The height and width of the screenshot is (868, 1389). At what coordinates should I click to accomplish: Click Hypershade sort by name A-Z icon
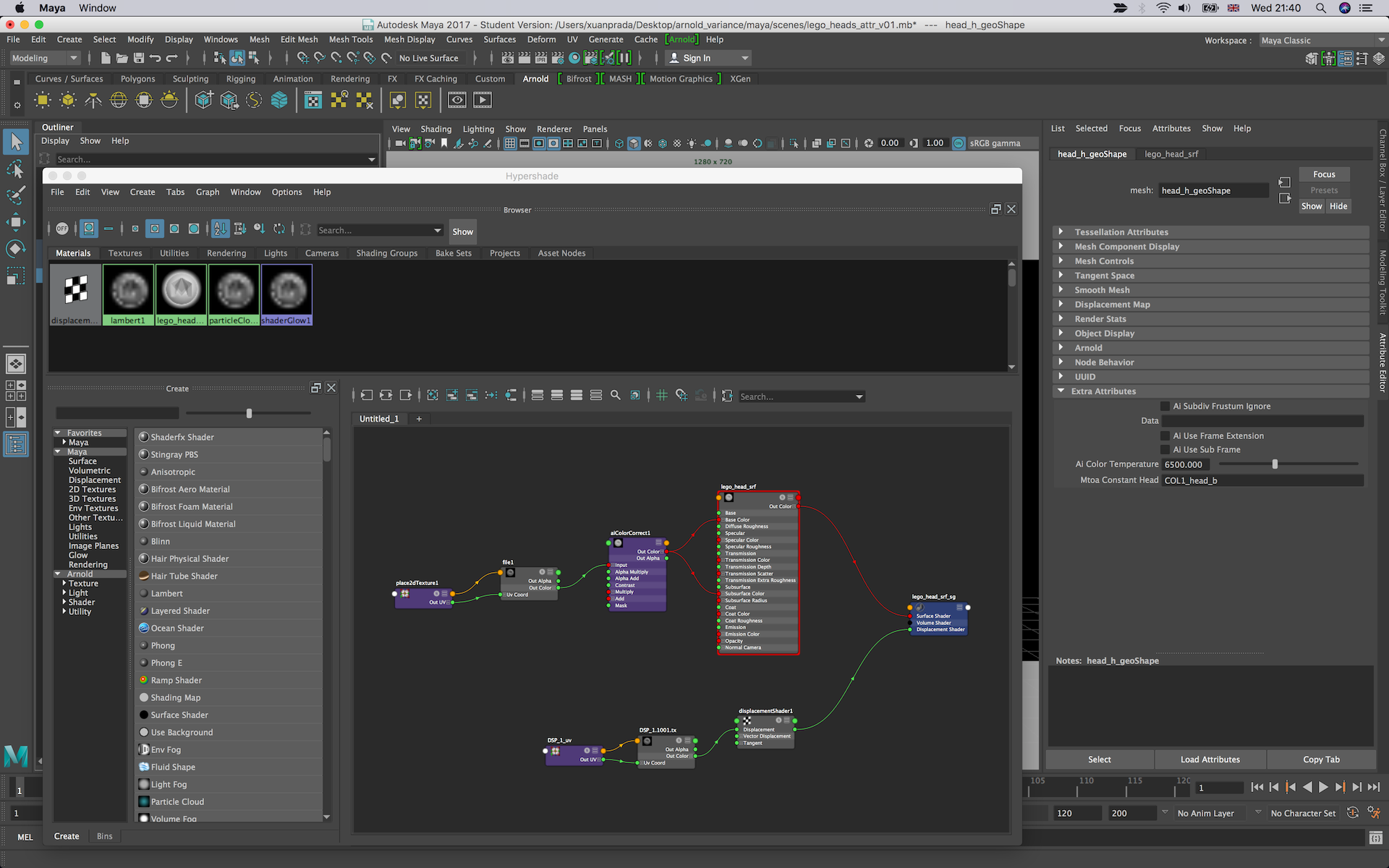220,229
